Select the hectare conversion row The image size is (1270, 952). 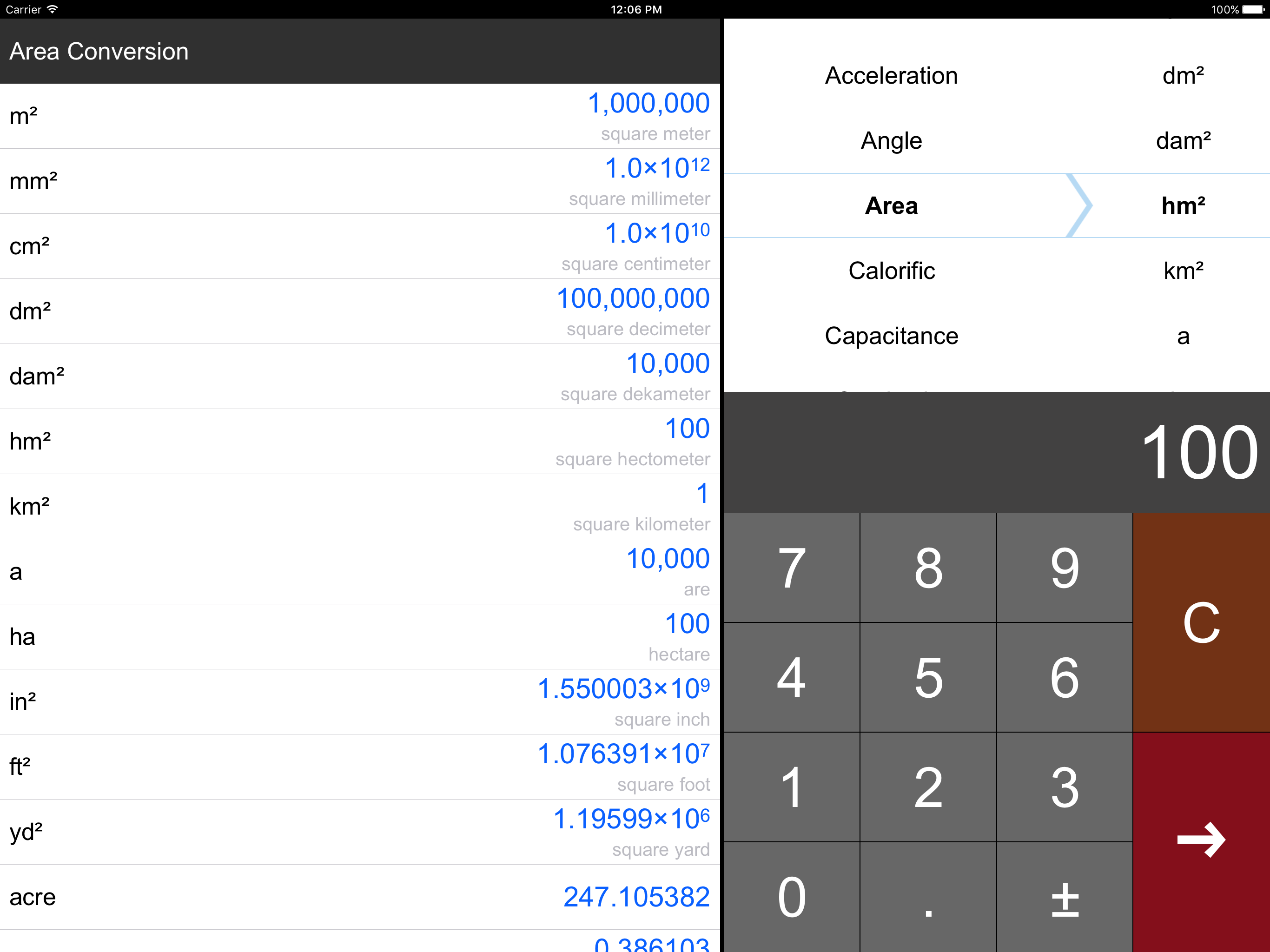pos(359,636)
